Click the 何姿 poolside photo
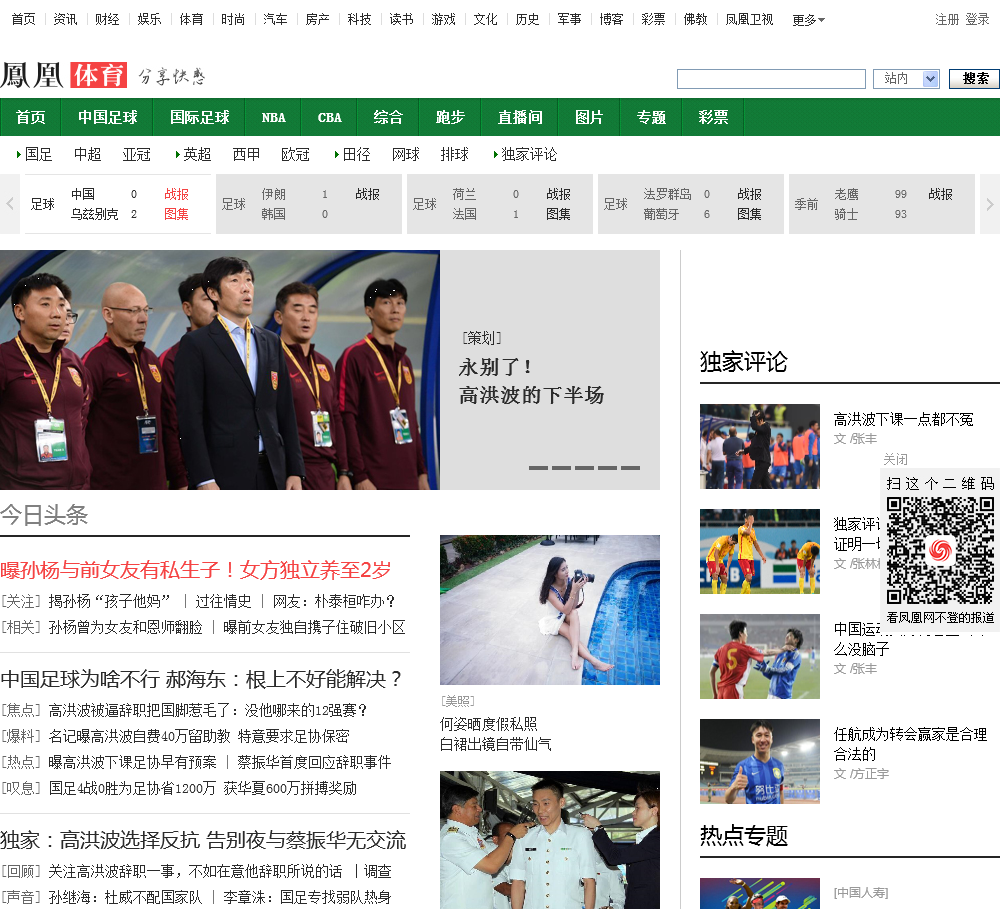This screenshot has height=909, width=1000. point(550,610)
